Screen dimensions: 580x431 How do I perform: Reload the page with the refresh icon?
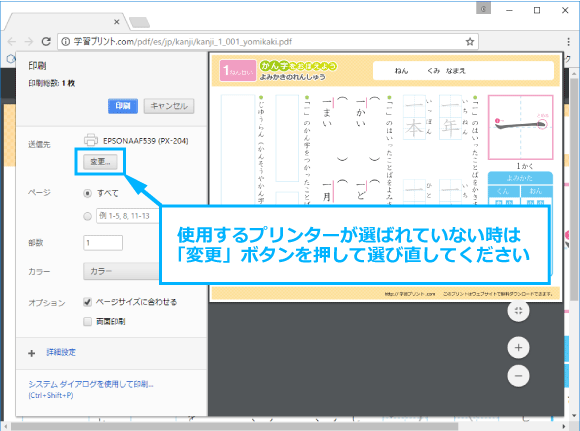point(46,41)
